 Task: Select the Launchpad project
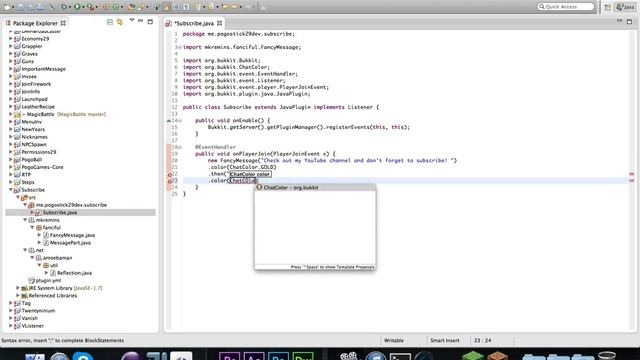34,99
